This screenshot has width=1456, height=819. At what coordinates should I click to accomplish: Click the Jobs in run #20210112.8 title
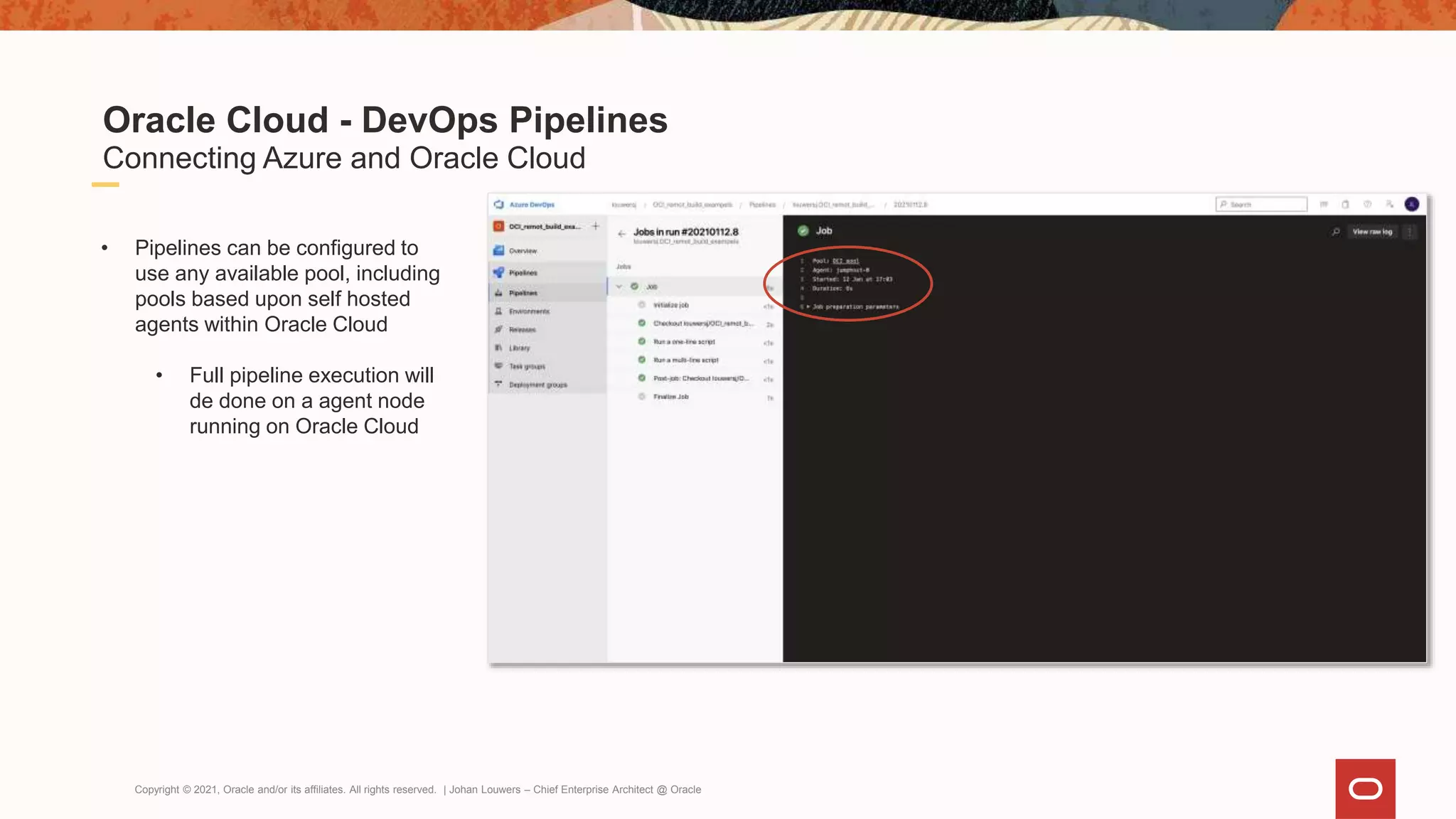point(685,232)
